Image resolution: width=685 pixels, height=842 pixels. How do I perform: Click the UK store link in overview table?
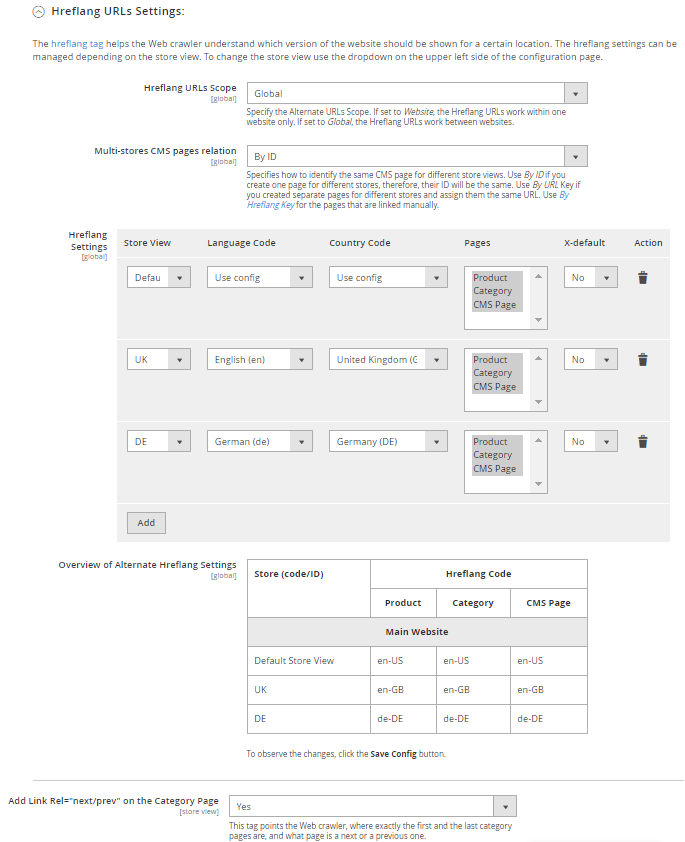(261, 690)
